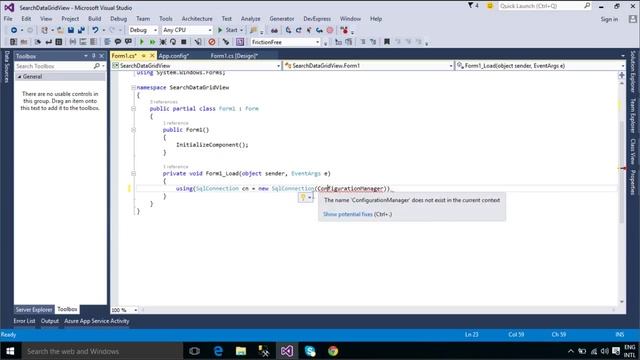Viewport: 640px width, 360px height.
Task: Close the Form1.cs tab
Action: click(152, 56)
